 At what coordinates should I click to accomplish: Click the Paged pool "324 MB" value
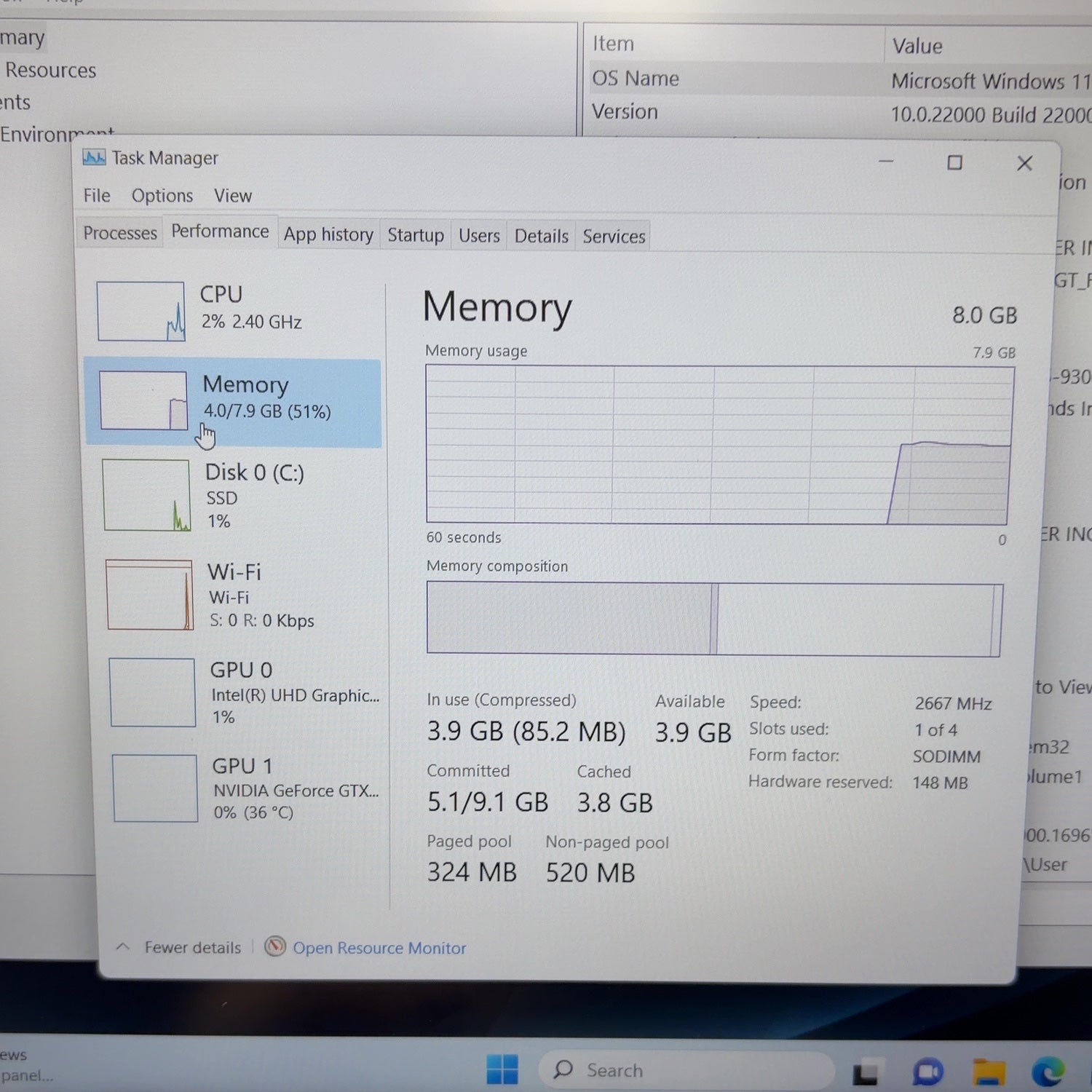click(x=472, y=872)
